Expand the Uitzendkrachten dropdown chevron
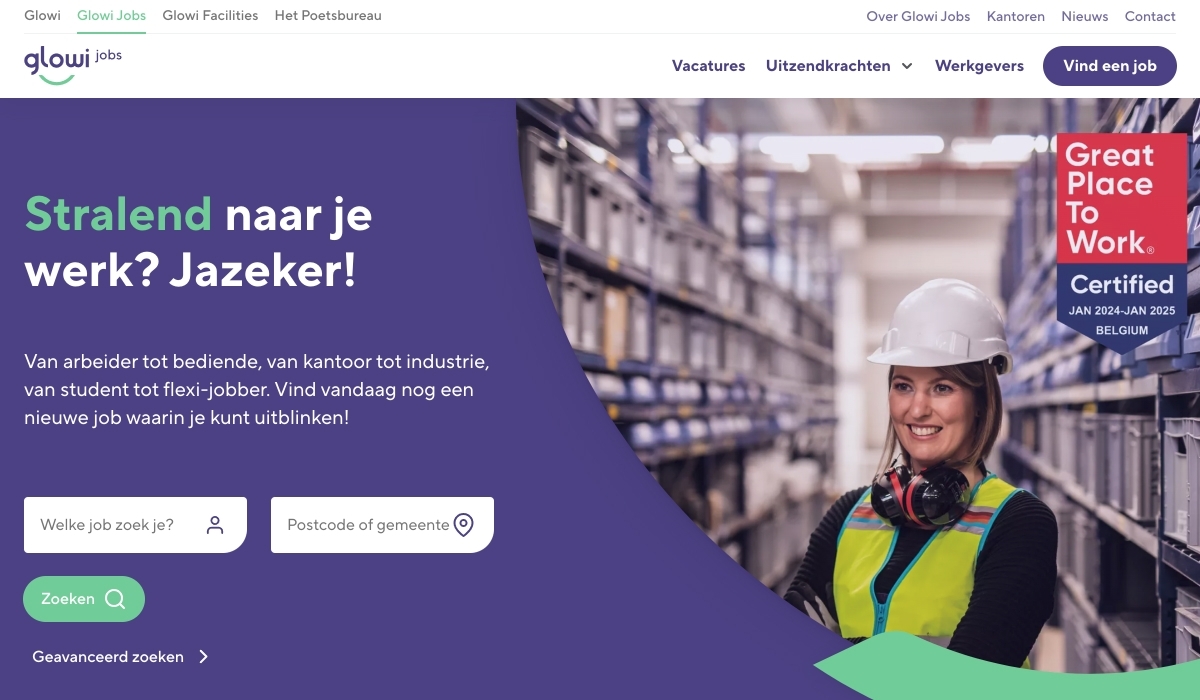The width and height of the screenshot is (1200, 700). tap(907, 66)
